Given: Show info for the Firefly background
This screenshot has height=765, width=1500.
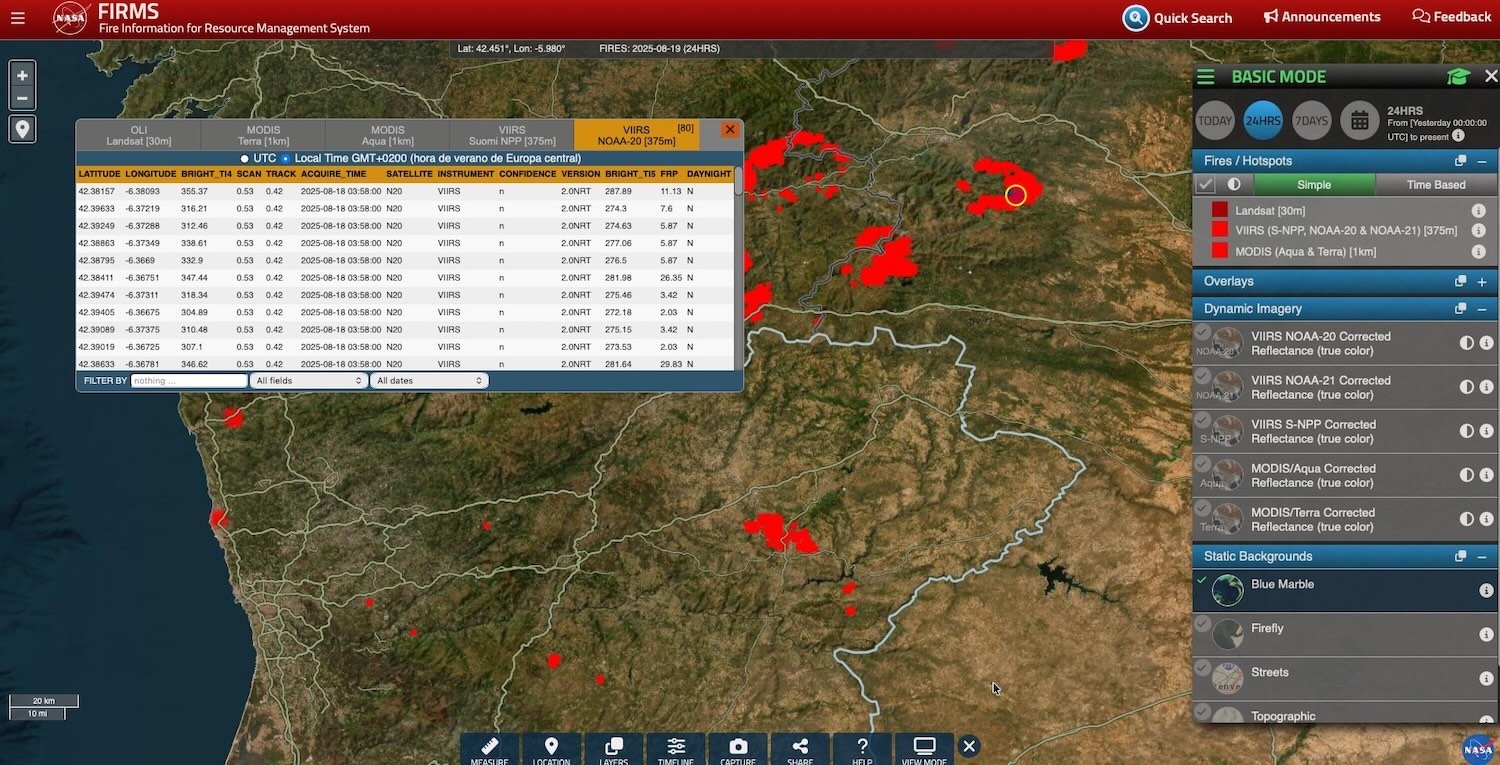Looking at the screenshot, I should (1486, 635).
